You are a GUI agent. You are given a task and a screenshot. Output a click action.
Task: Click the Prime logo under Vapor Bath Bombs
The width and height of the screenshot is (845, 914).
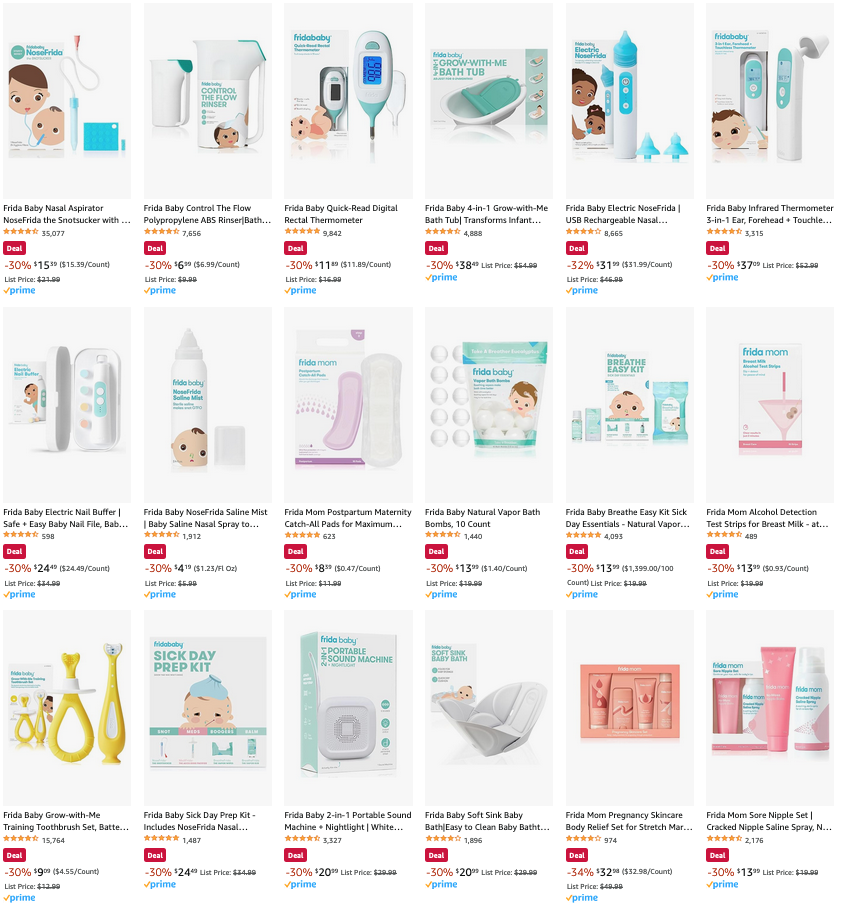tap(441, 594)
